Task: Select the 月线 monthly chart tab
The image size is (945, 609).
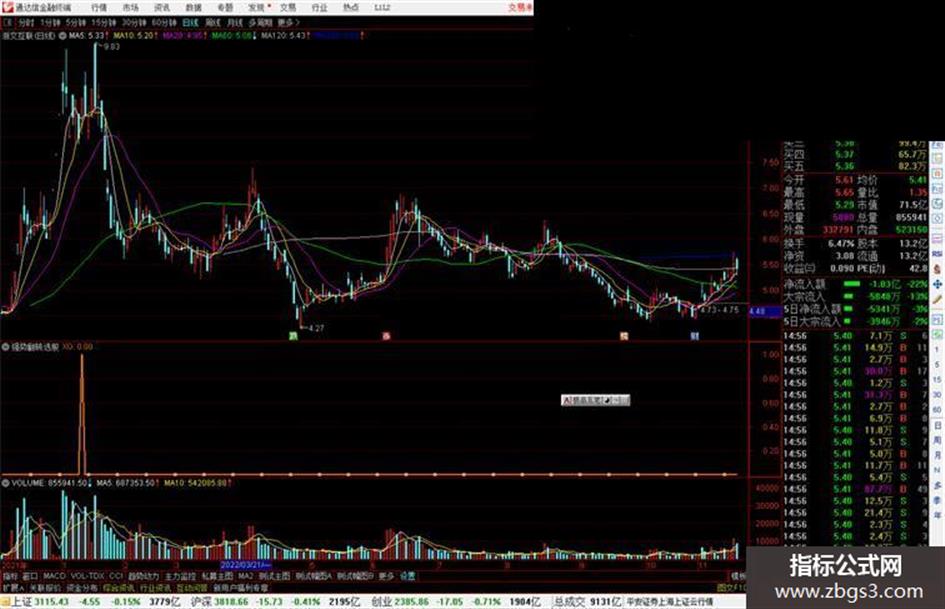Action: [234, 23]
